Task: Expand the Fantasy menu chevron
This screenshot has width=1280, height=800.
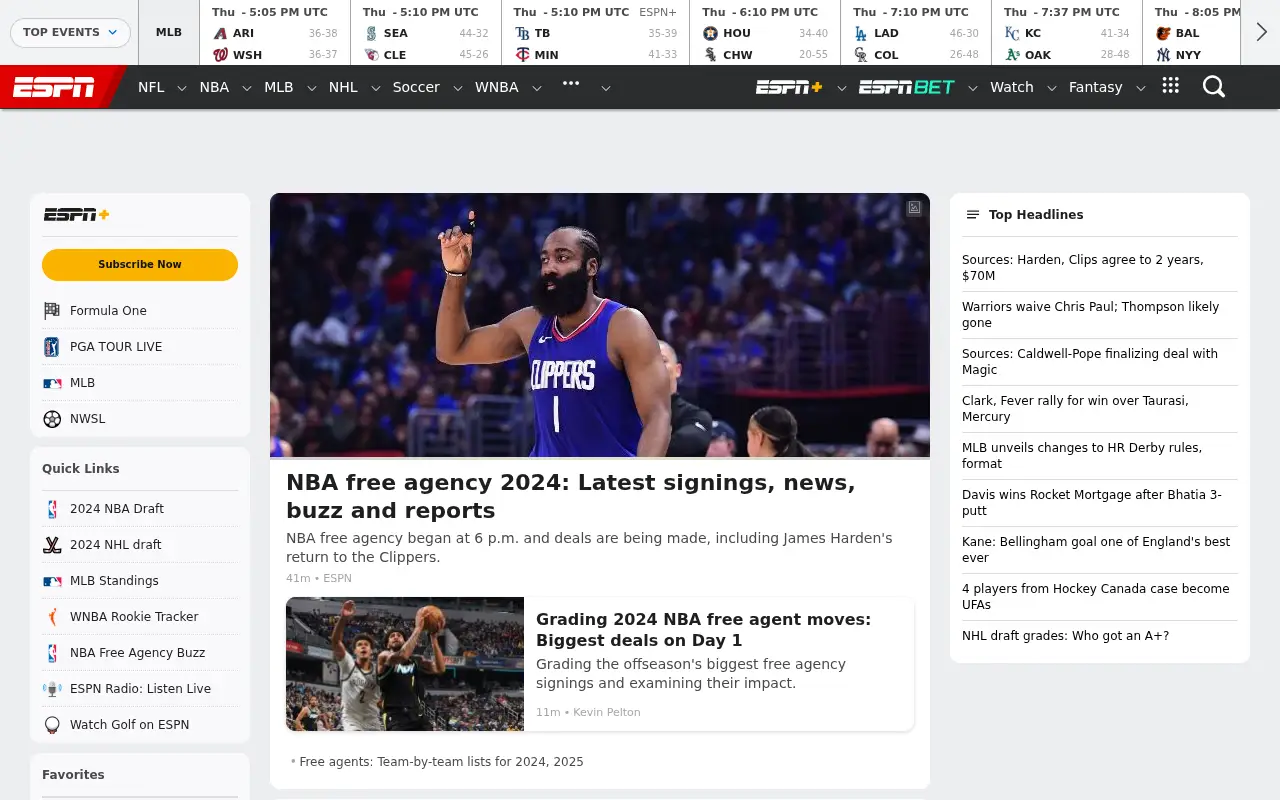Action: pyautogui.click(x=1140, y=88)
